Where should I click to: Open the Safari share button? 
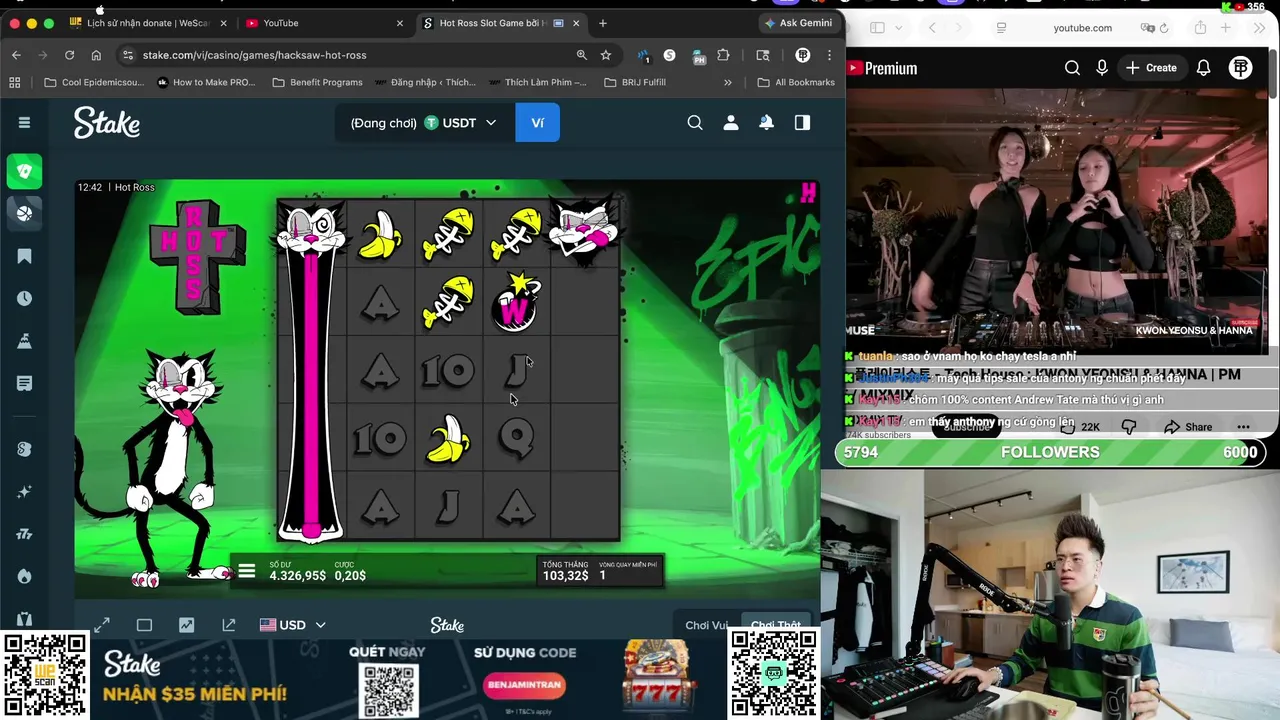[x=1200, y=28]
